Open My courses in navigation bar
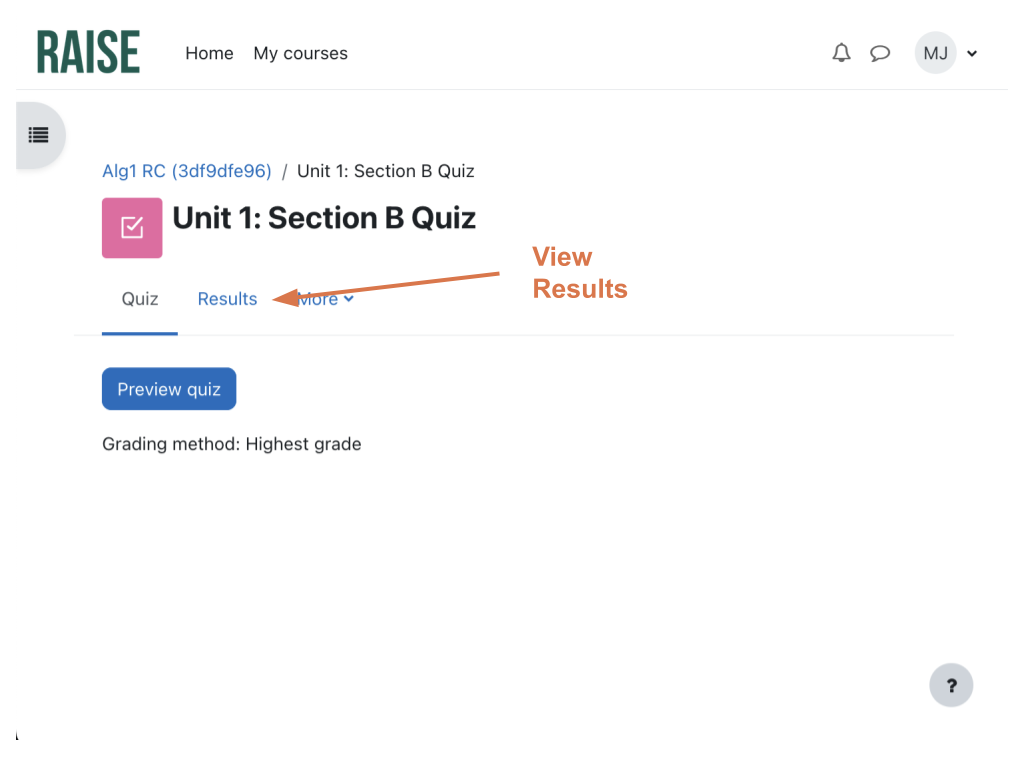Viewport: 1024px width, 768px height. (x=300, y=53)
